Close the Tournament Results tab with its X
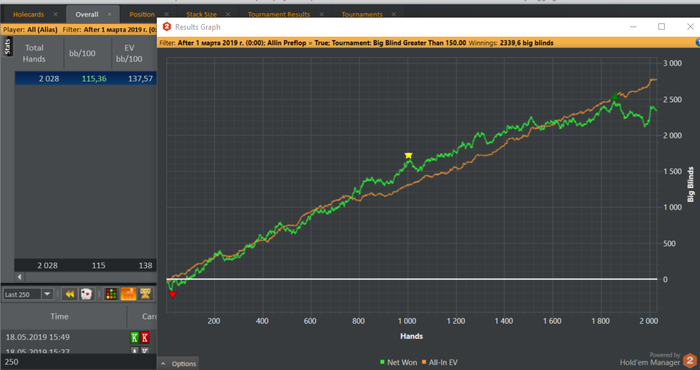Screen dimensions: 700x370 pos(321,14)
